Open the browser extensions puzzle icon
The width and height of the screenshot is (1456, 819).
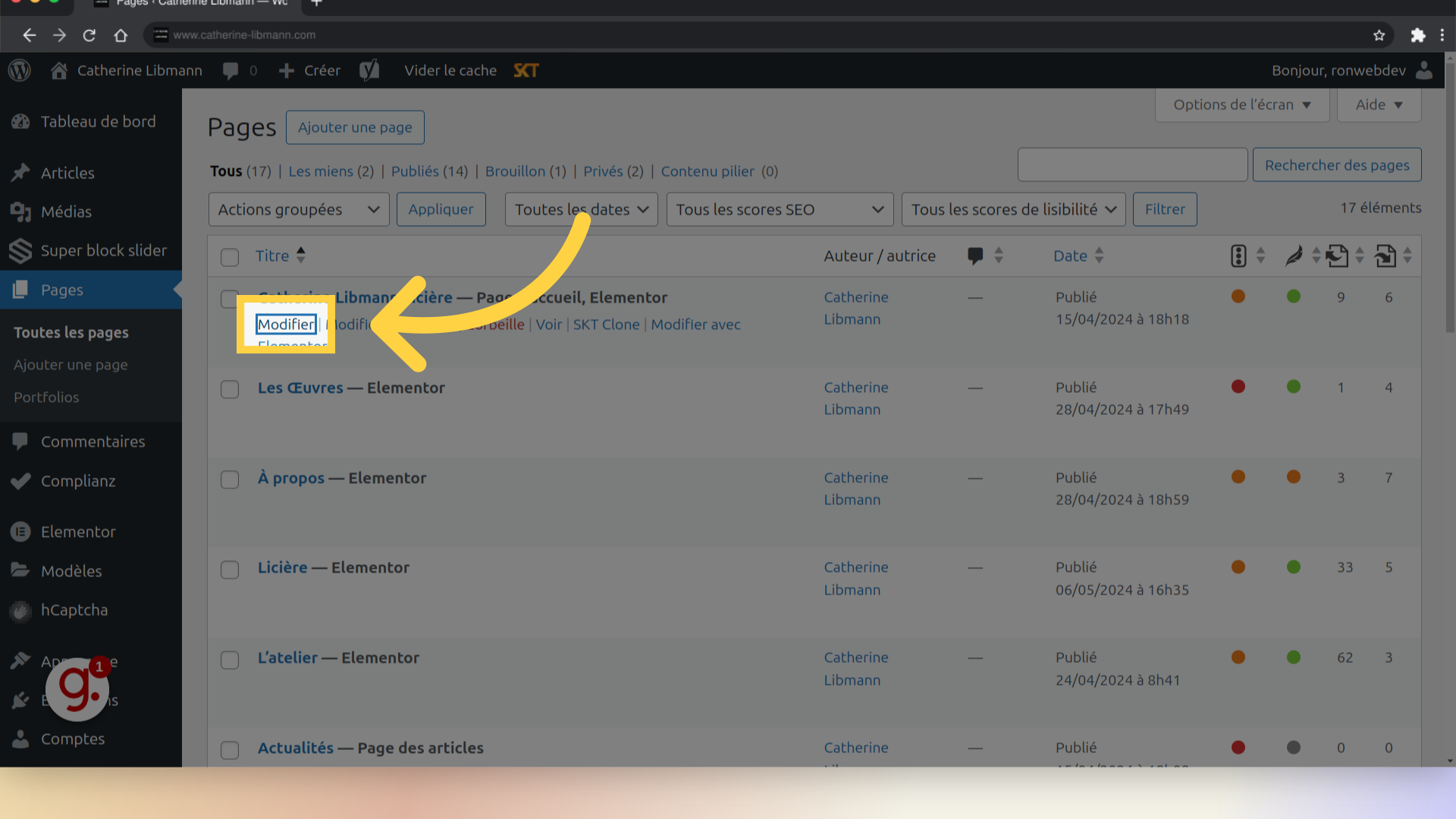click(1417, 35)
